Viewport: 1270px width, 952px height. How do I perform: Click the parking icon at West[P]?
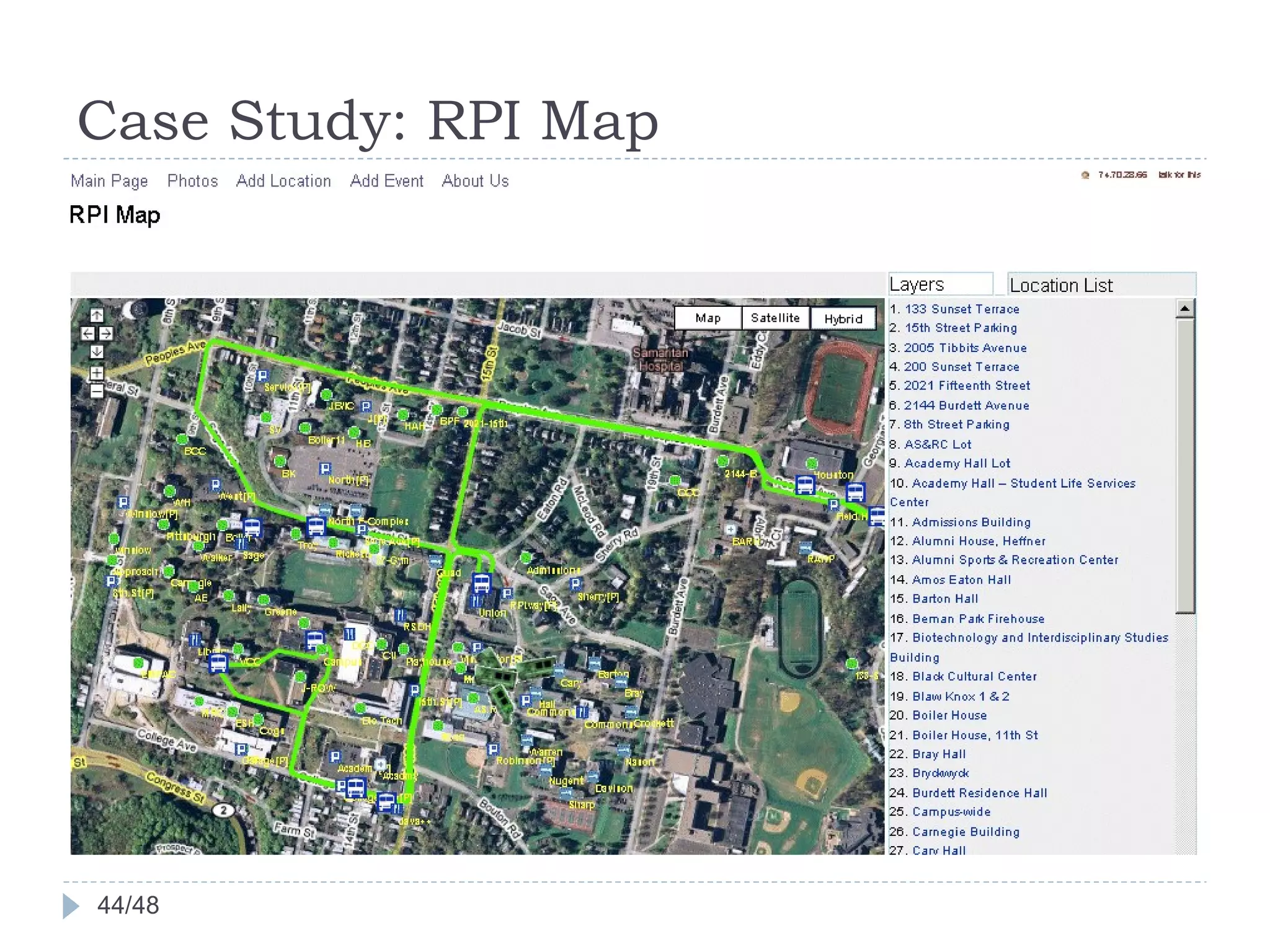pos(215,485)
